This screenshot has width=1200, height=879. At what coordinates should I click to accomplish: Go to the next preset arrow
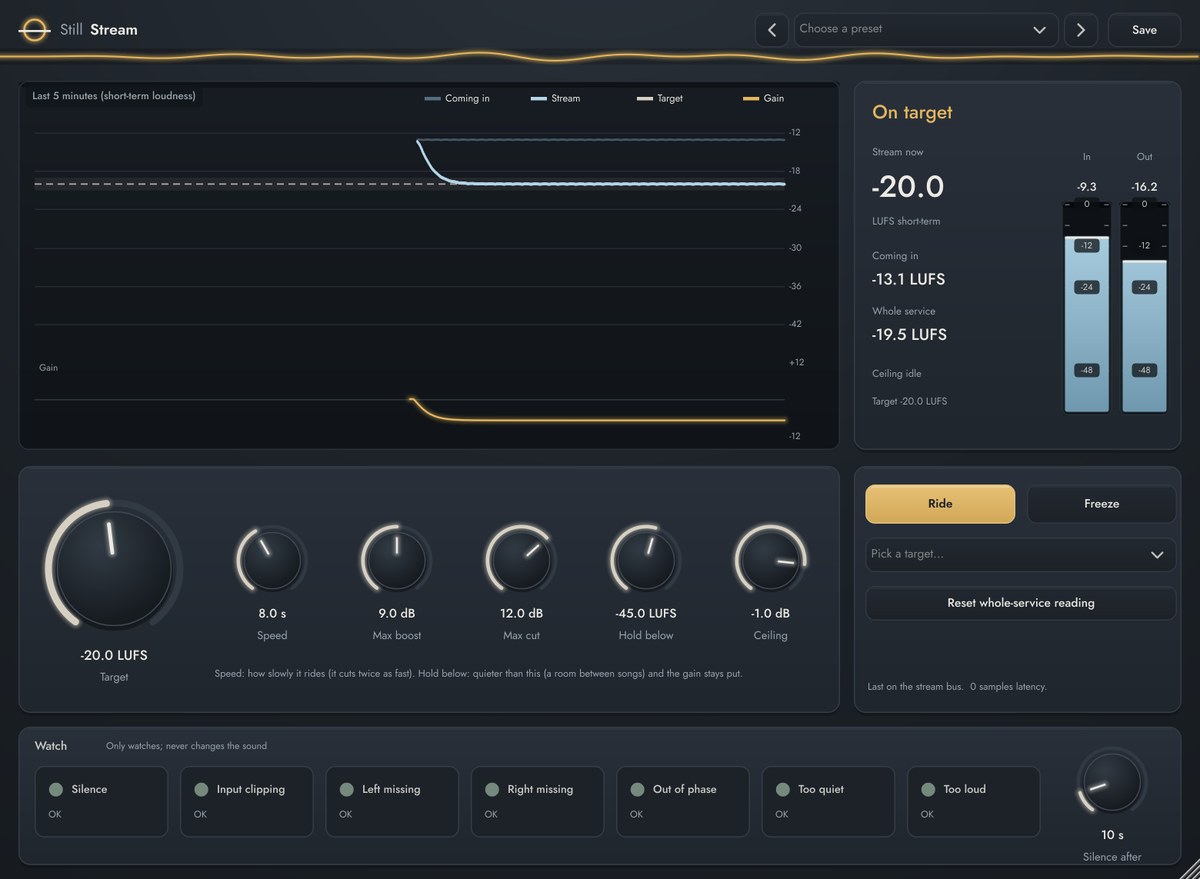point(1081,30)
